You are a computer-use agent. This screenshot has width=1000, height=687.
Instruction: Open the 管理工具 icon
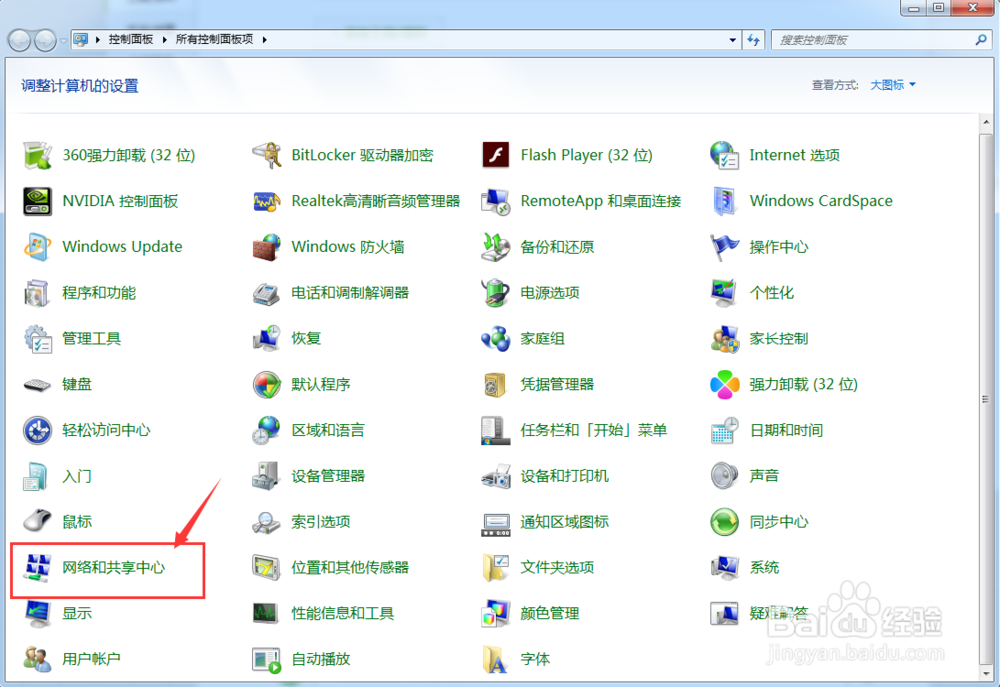pyautogui.click(x=37, y=339)
